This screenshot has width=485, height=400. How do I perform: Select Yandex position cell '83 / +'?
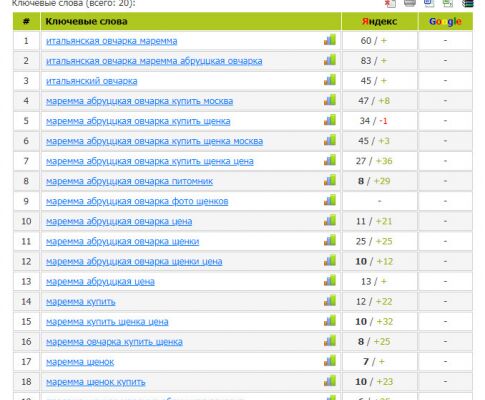[380, 61]
